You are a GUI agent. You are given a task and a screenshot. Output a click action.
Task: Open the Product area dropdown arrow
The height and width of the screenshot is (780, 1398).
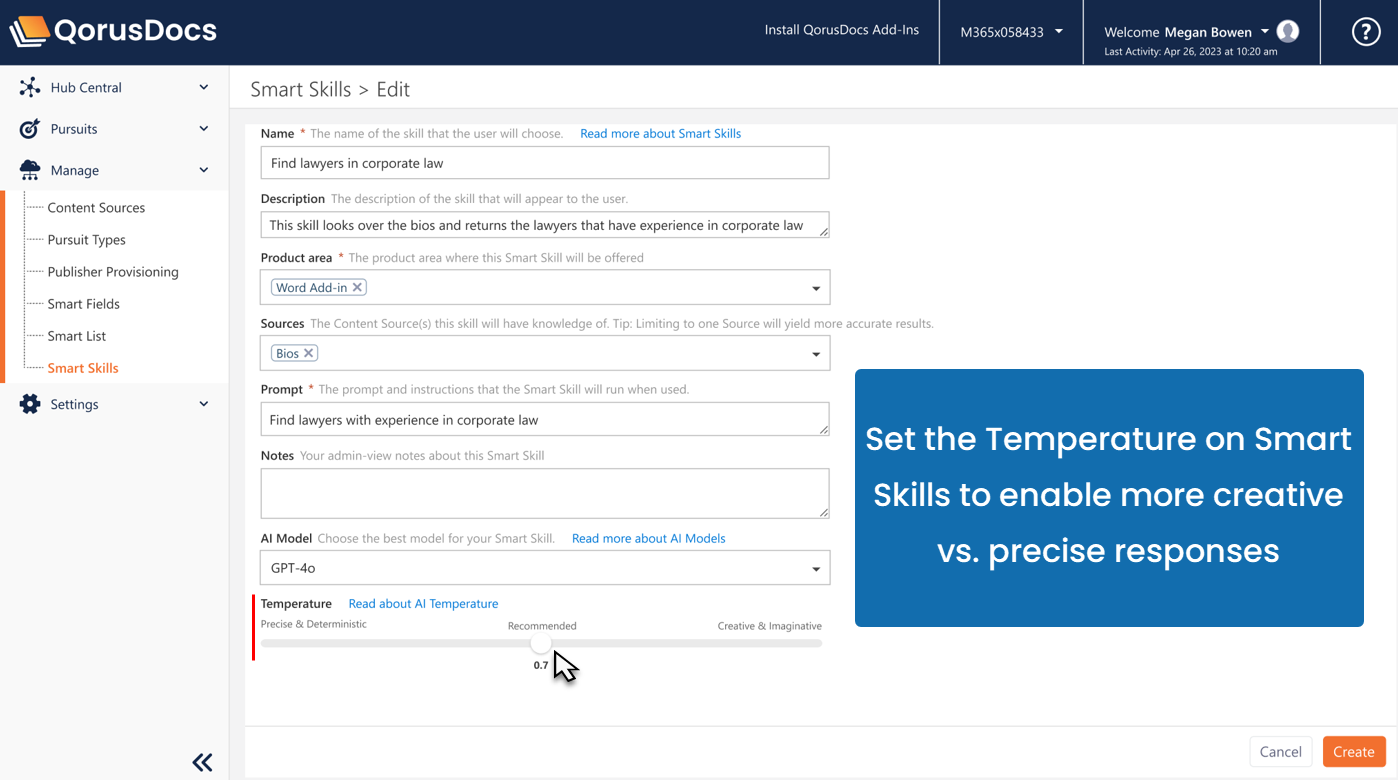pos(816,289)
